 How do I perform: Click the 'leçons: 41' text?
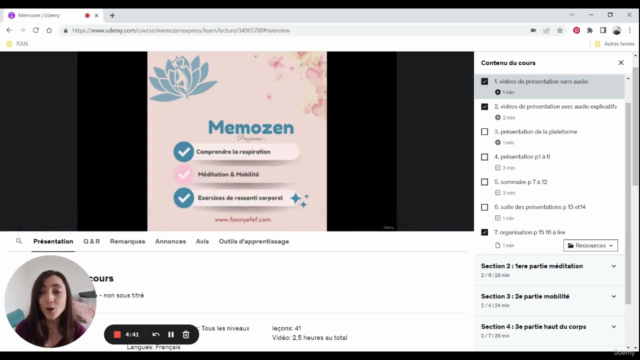tap(287, 328)
